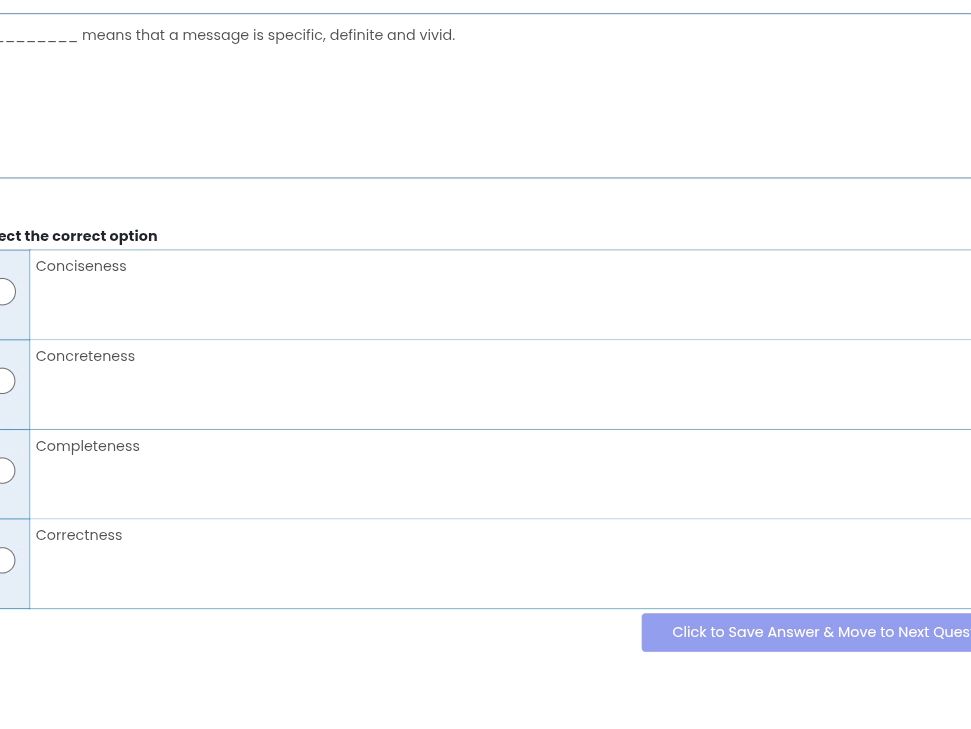
Task: Click the 'Concreteness' option text
Action: pos(85,356)
